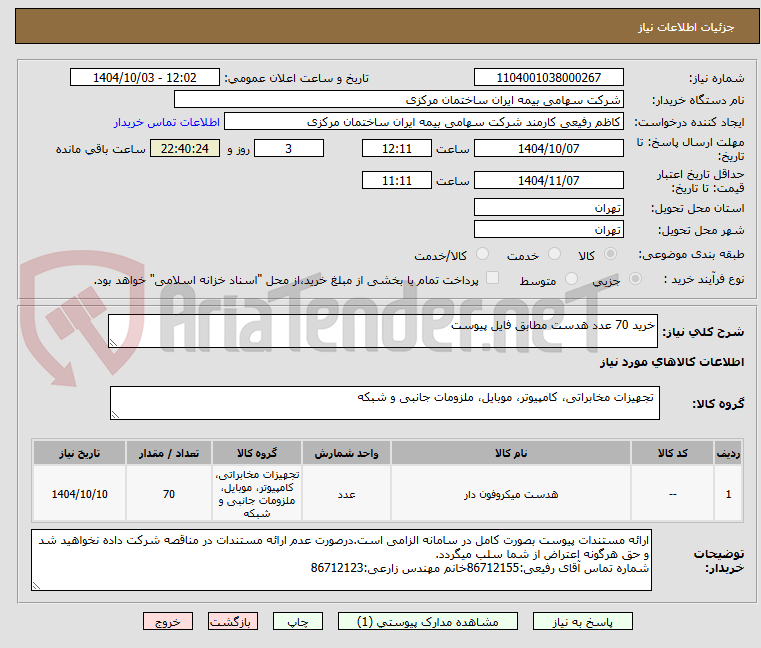Click column header ردیف
This screenshot has height=648, width=761.
tap(728, 453)
